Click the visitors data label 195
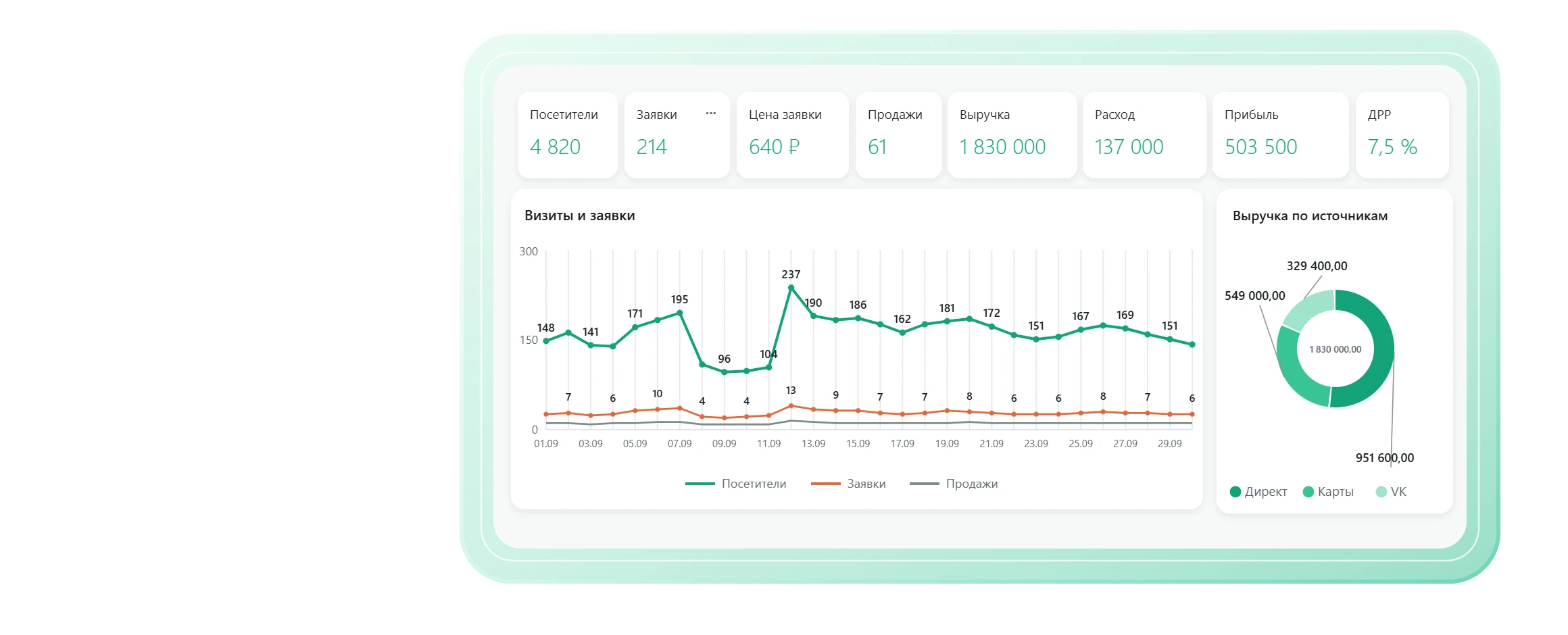This screenshot has height=635, width=1568. (x=679, y=299)
